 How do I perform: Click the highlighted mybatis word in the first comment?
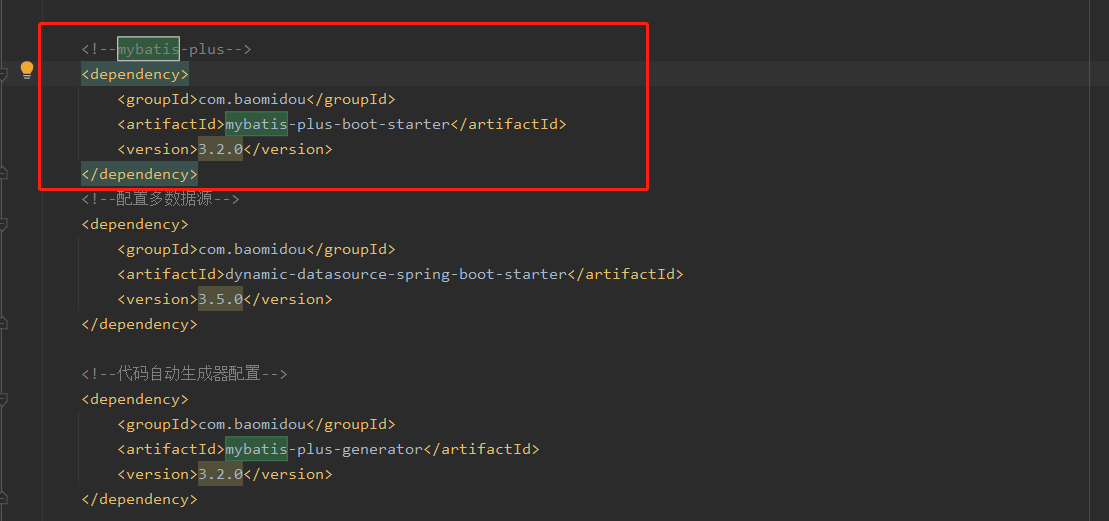pyautogui.click(x=148, y=49)
